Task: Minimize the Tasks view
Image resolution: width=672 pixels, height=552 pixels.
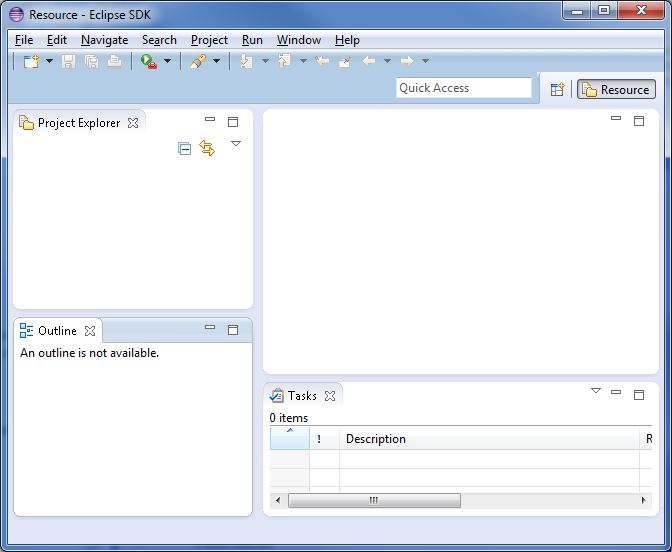Action: pos(616,392)
